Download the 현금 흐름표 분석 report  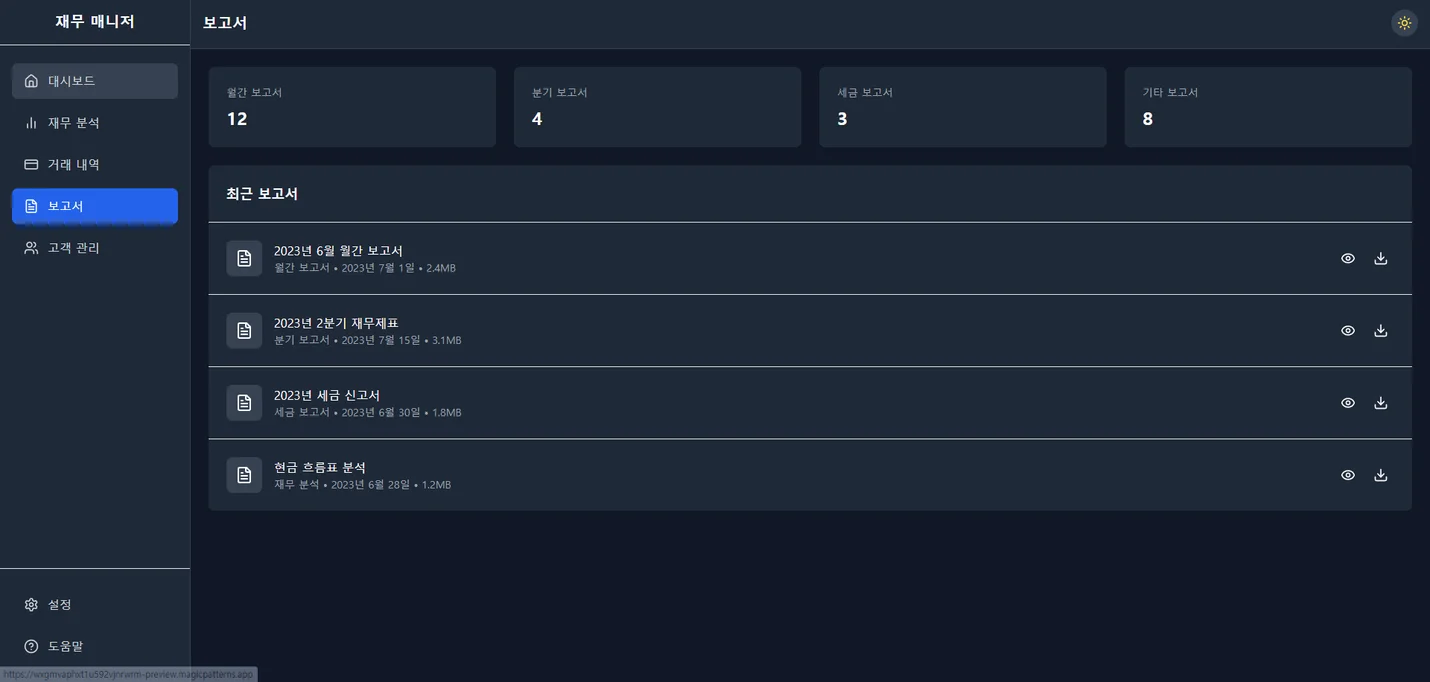[1381, 475]
